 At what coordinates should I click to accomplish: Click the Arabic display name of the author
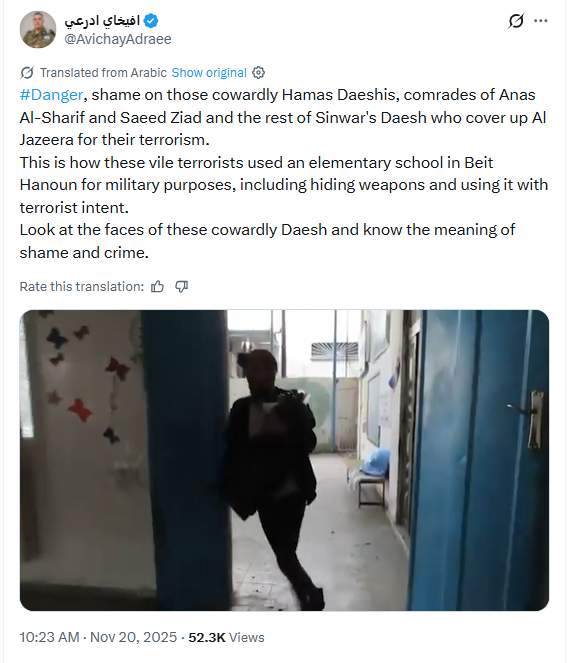(102, 20)
